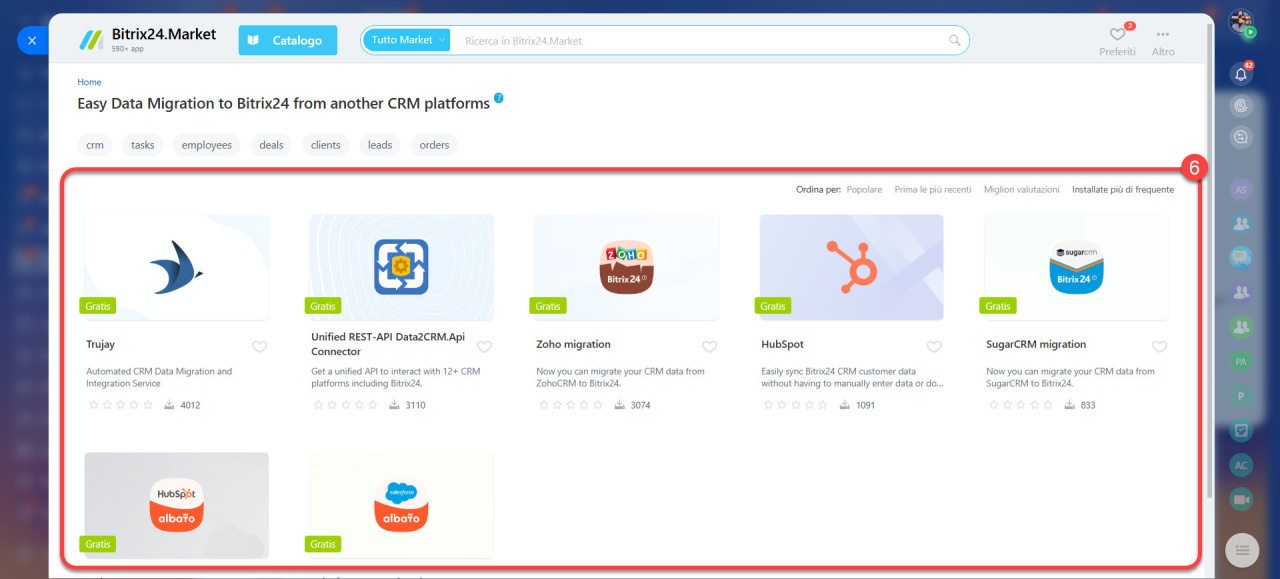
Task: Click the Zoho migration title
Action: pyautogui.click(x=573, y=344)
